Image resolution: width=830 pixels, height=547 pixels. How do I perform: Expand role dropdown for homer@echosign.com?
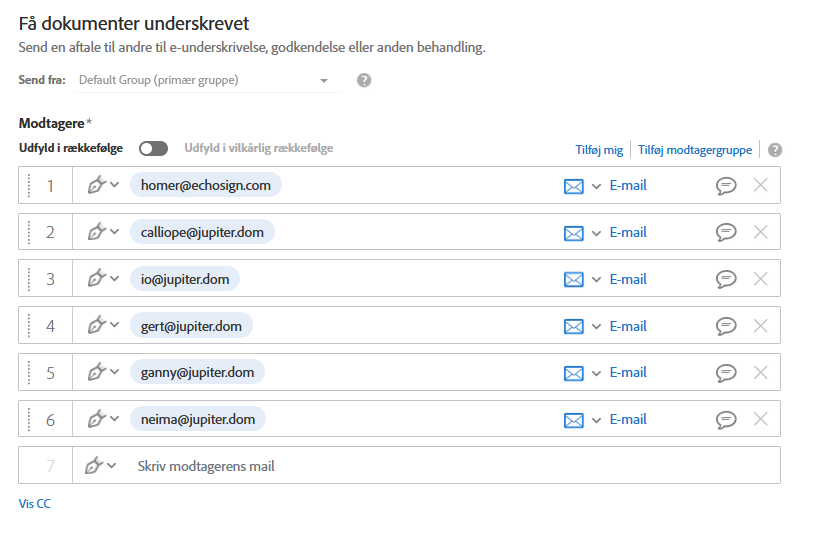click(113, 185)
